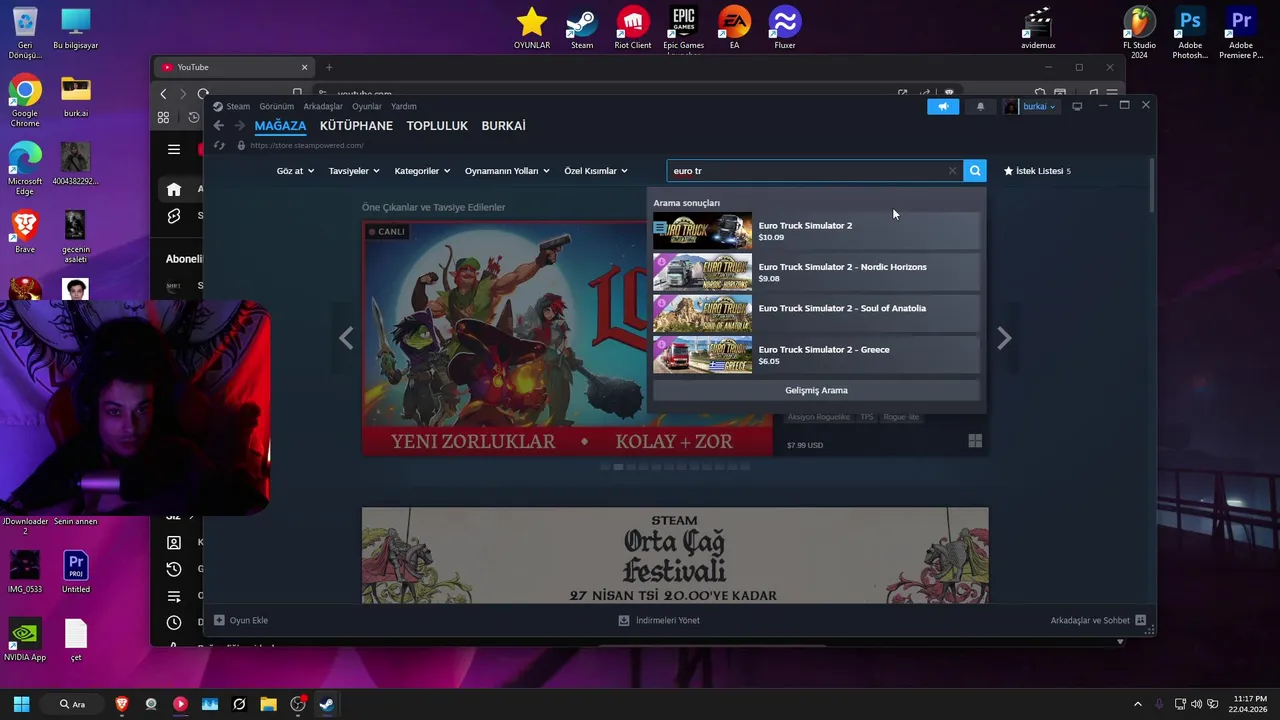Click Steam icon in Windows taskbar
1280x720 pixels.
[326, 704]
